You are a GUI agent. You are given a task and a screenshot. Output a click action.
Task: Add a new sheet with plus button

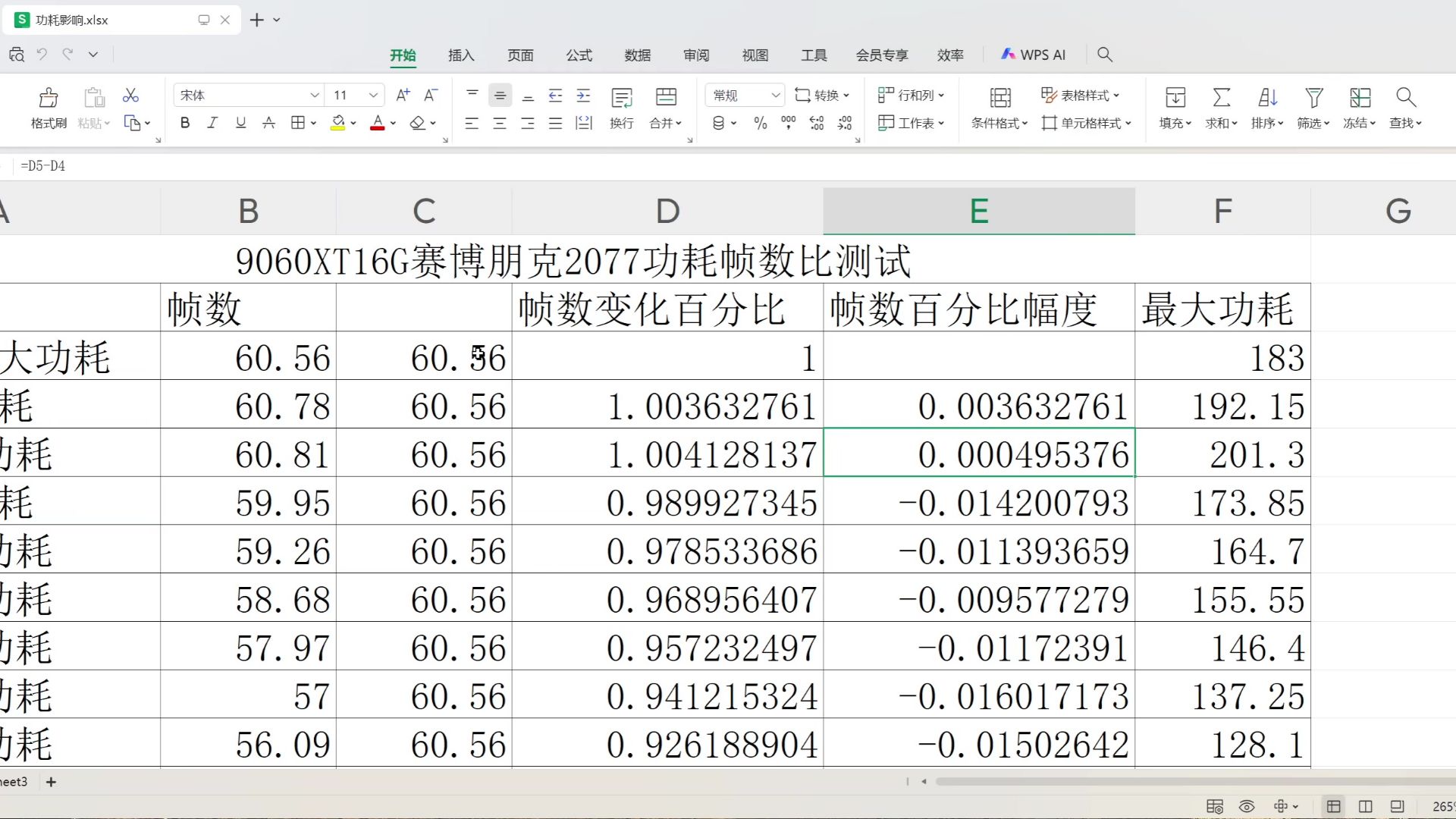click(x=51, y=782)
